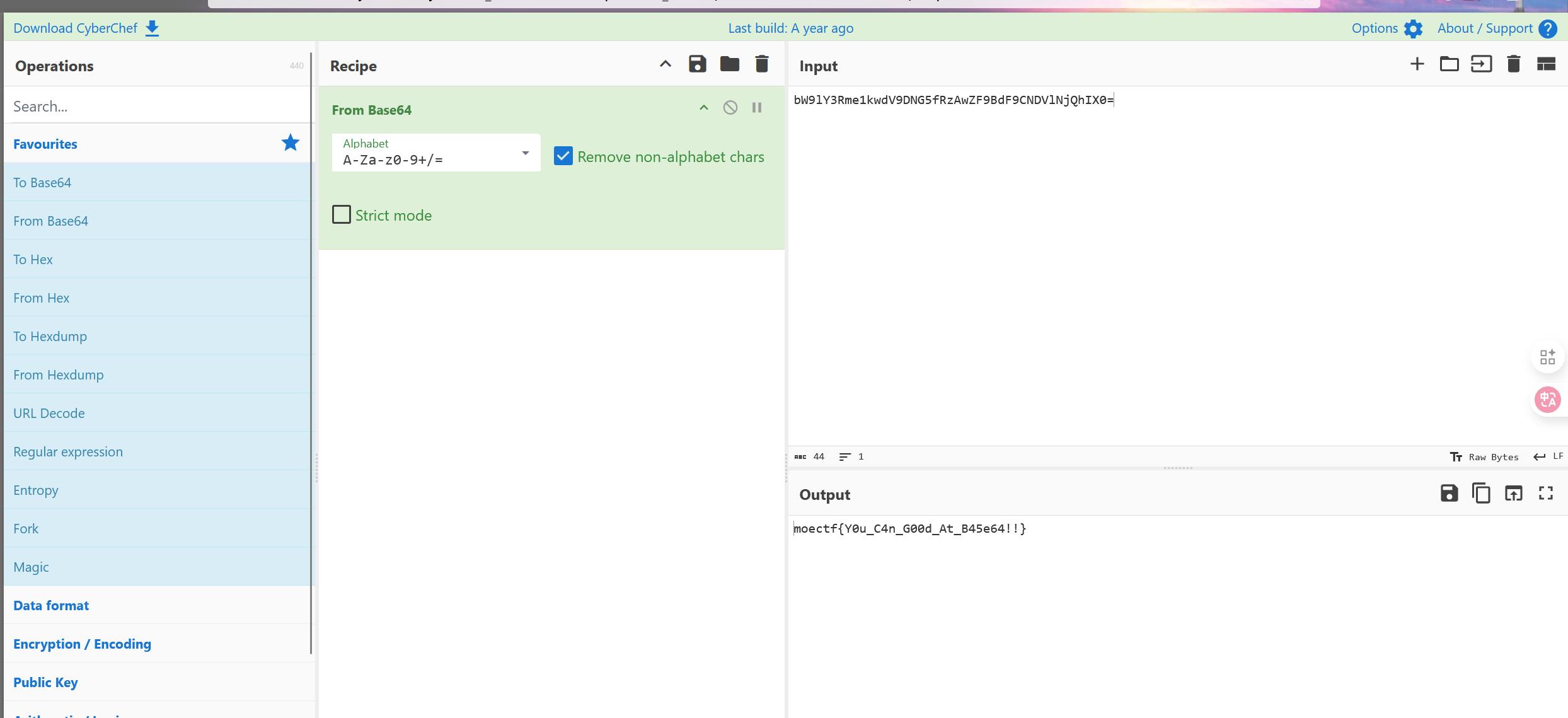This screenshot has height=718, width=1568.
Task: Enable Strict mode checkbox
Action: (342, 215)
